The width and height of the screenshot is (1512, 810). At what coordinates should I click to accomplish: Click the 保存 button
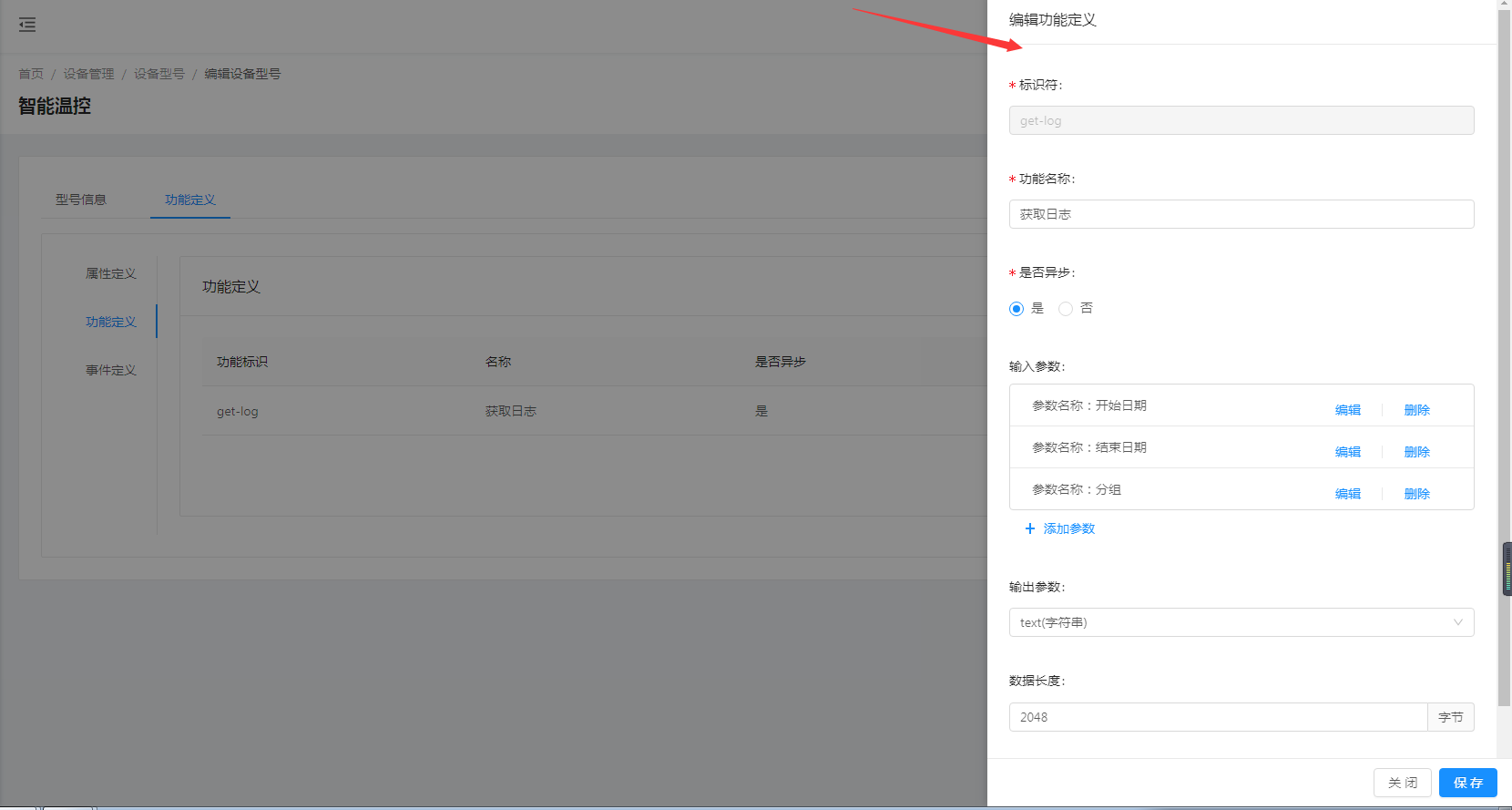tap(1468, 783)
